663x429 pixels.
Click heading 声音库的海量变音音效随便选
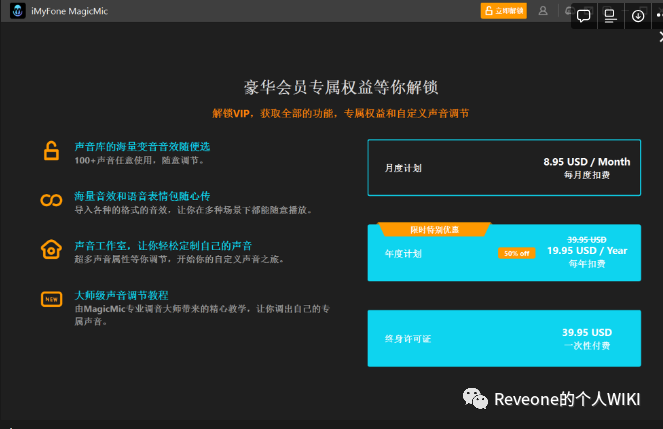142,147
